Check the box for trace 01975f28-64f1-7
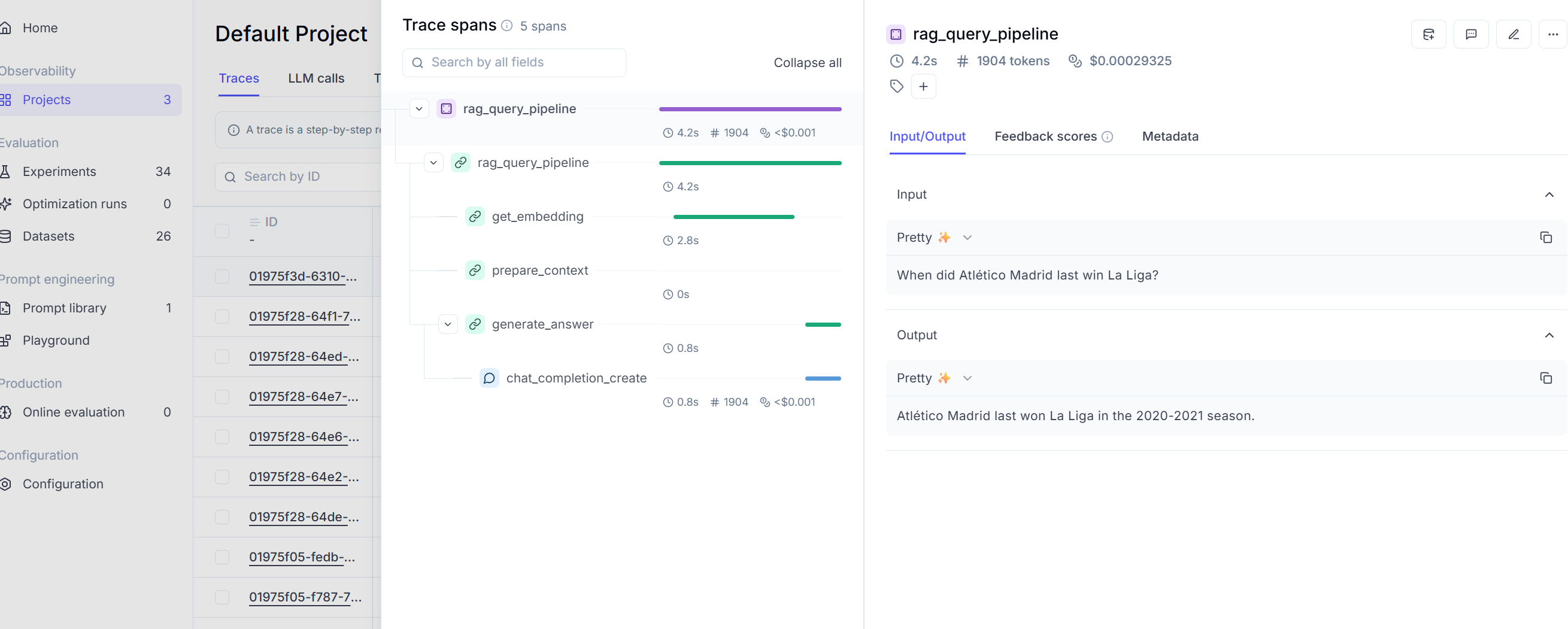 point(222,317)
